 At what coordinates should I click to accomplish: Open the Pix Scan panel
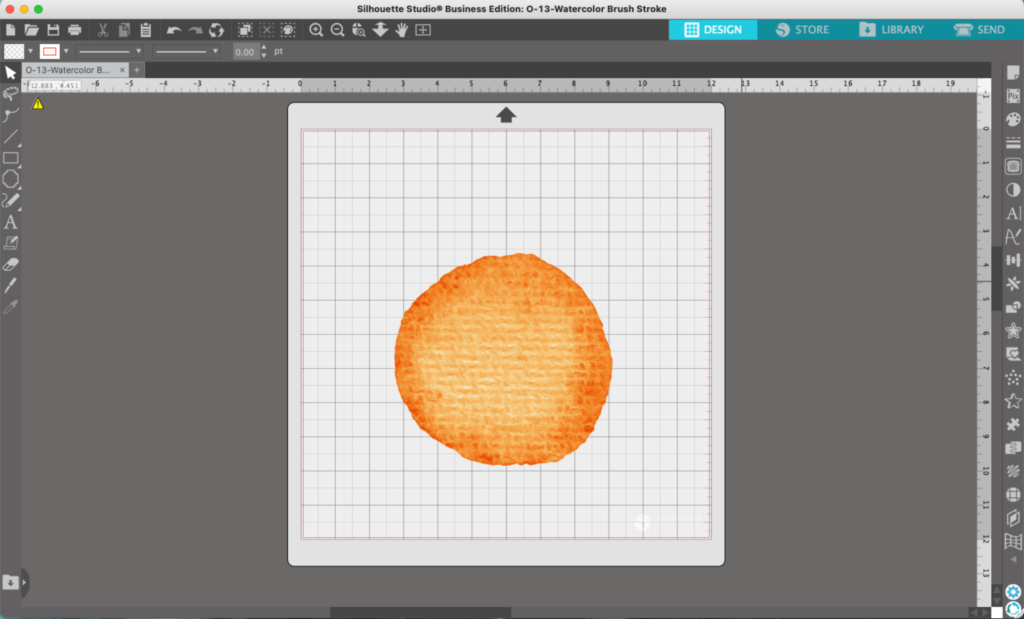pos(1013,96)
